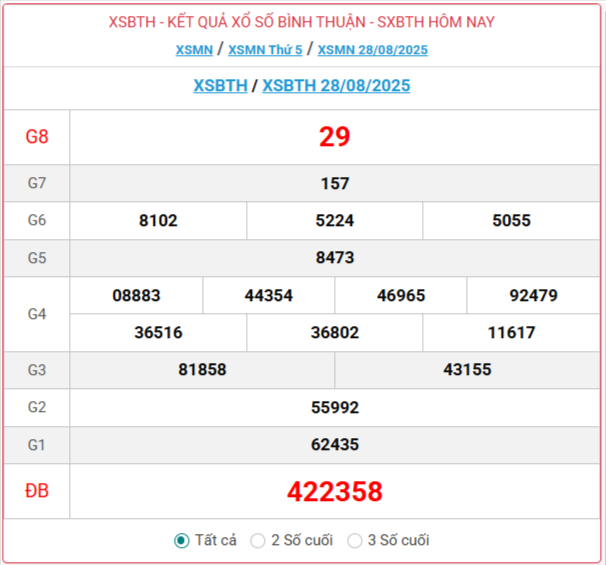
Task: Open the XSMN 28/08/2025 link
Action: click(372, 50)
